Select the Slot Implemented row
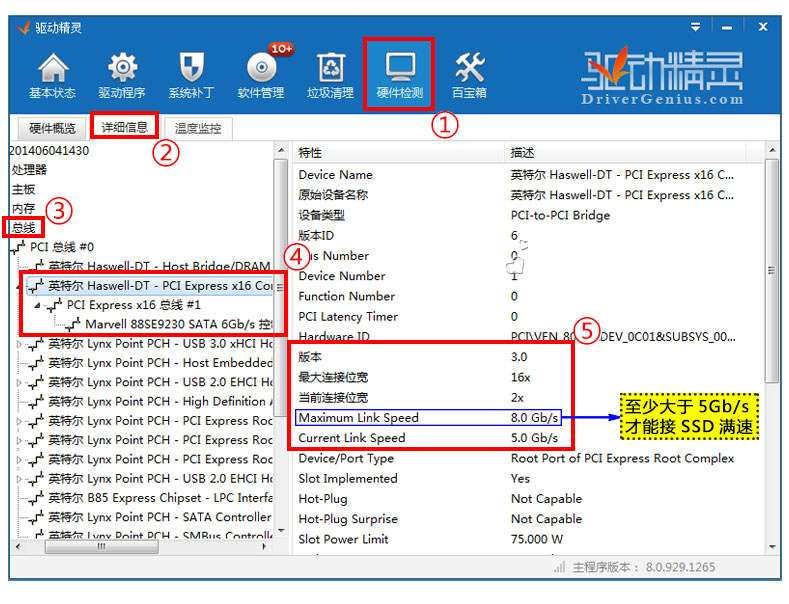This screenshot has width=789, height=604. point(527,479)
